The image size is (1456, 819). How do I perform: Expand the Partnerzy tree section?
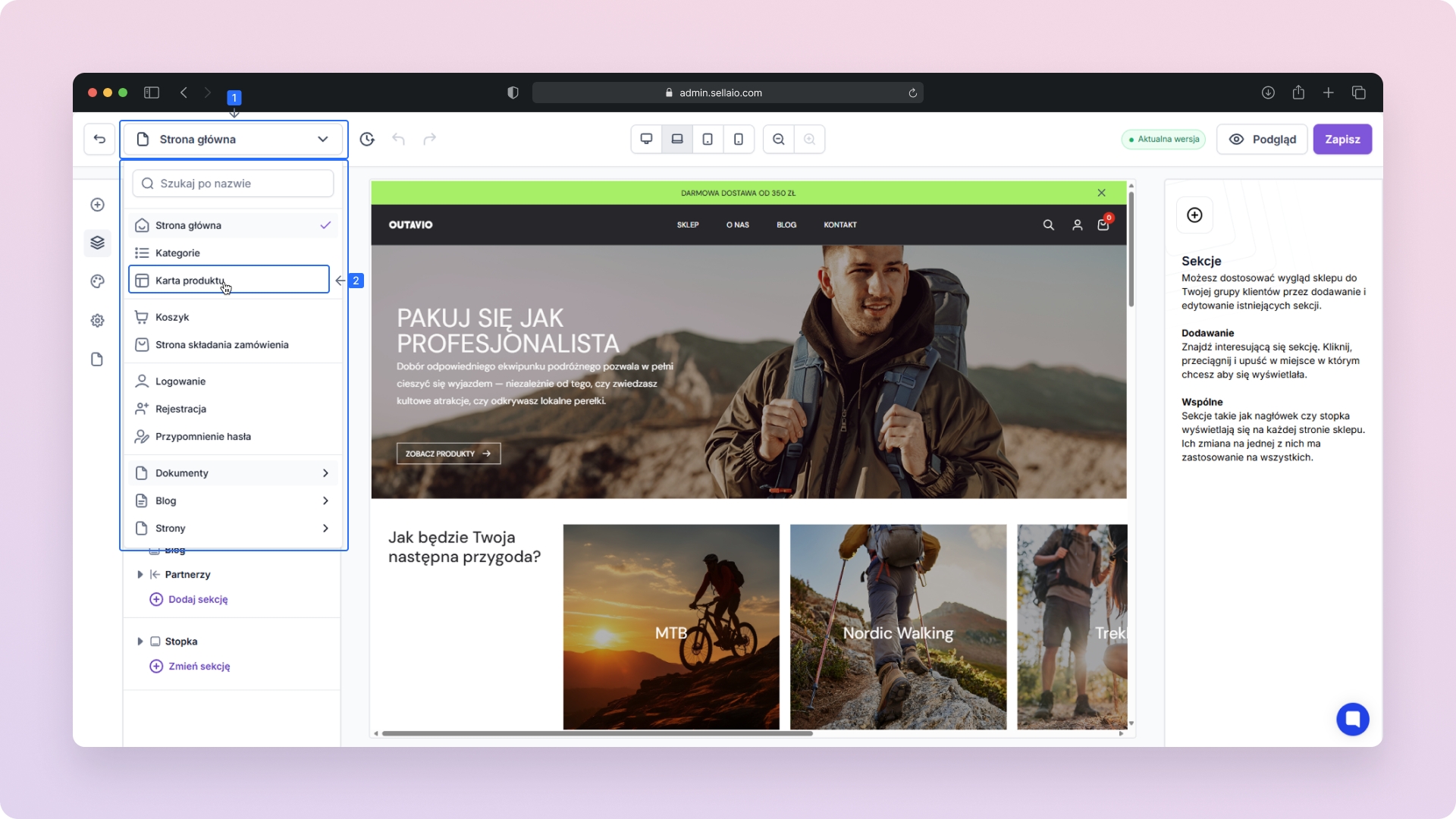(x=140, y=575)
